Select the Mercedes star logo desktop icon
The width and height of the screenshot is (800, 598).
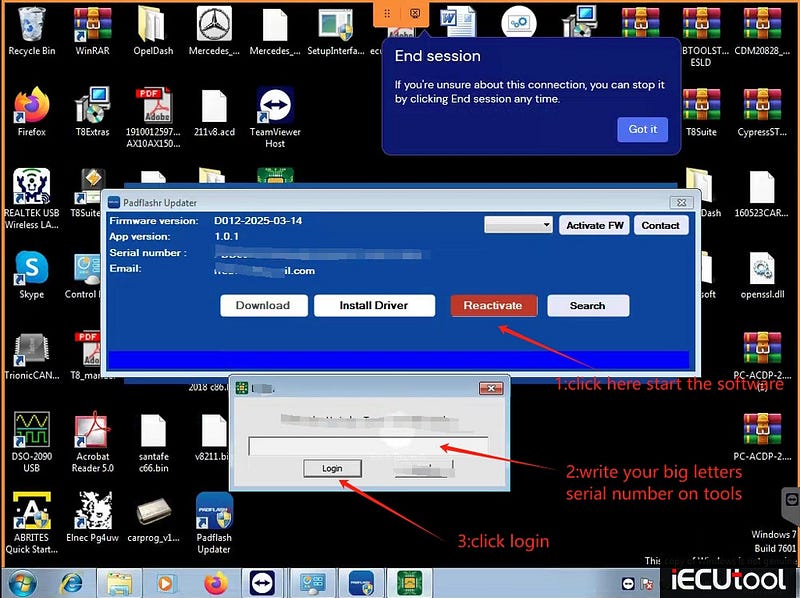(x=214, y=30)
